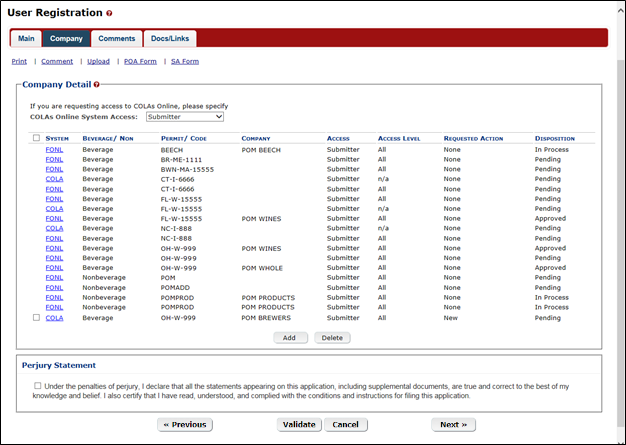The width and height of the screenshot is (626, 445).
Task: Click the help icon beside Company Detail
Action: coord(97,86)
